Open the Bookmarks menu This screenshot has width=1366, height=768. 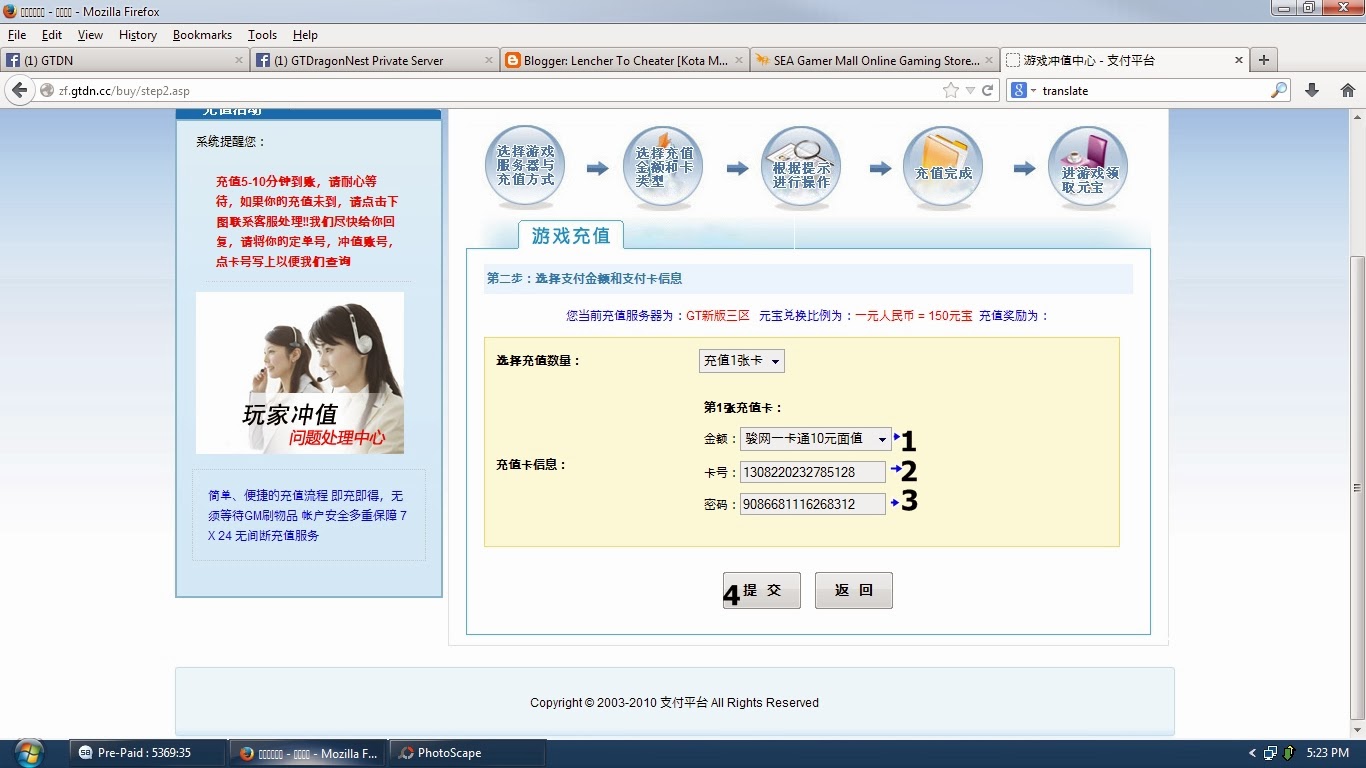point(202,35)
